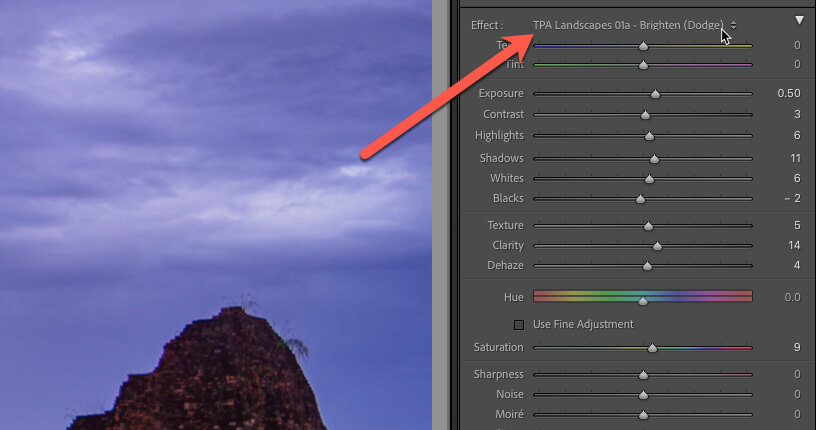Click the Tint slider handle
The image size is (816, 430).
pyautogui.click(x=643, y=66)
